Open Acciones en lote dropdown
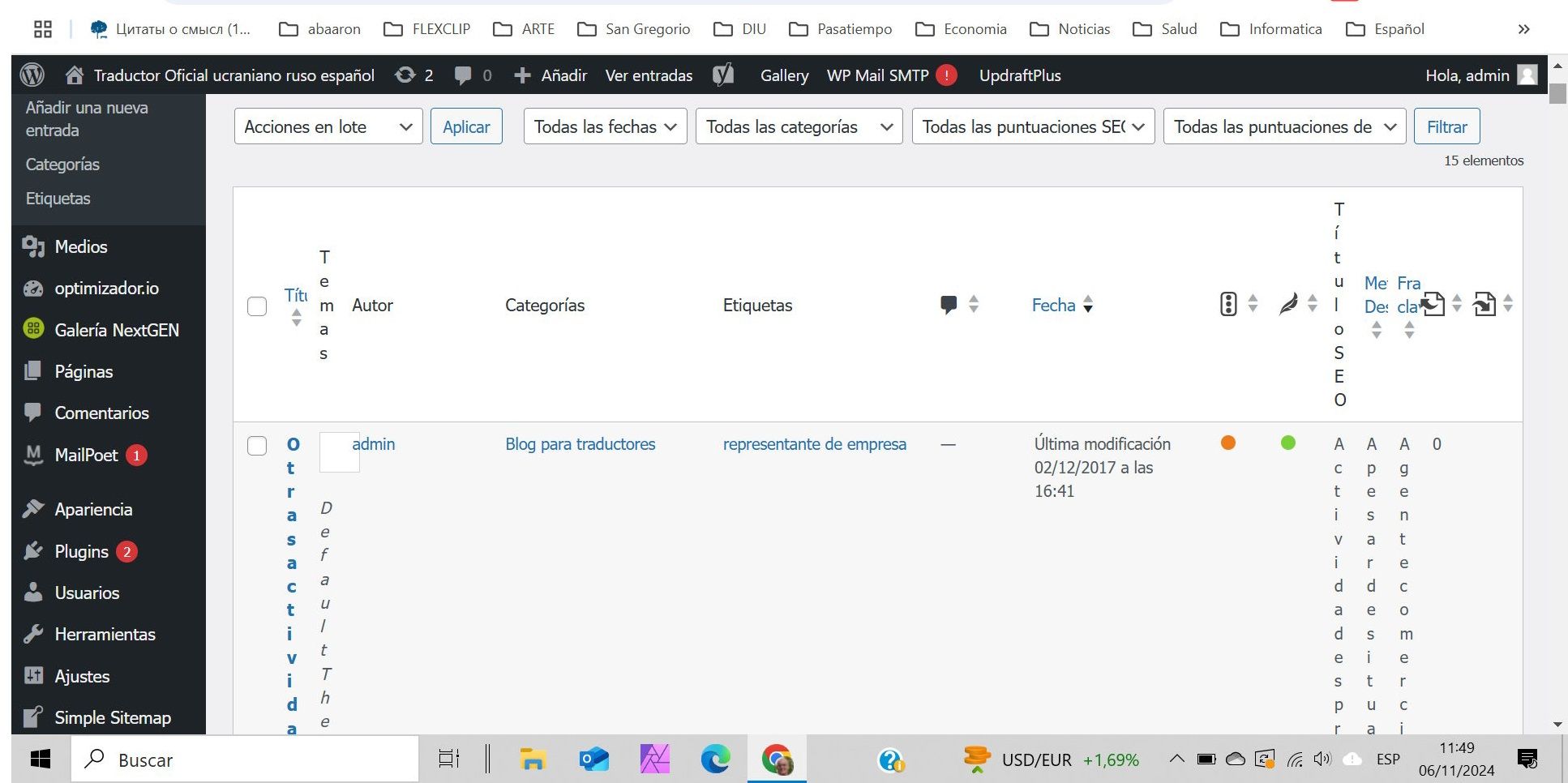The width and height of the screenshot is (1568, 783). (x=328, y=126)
